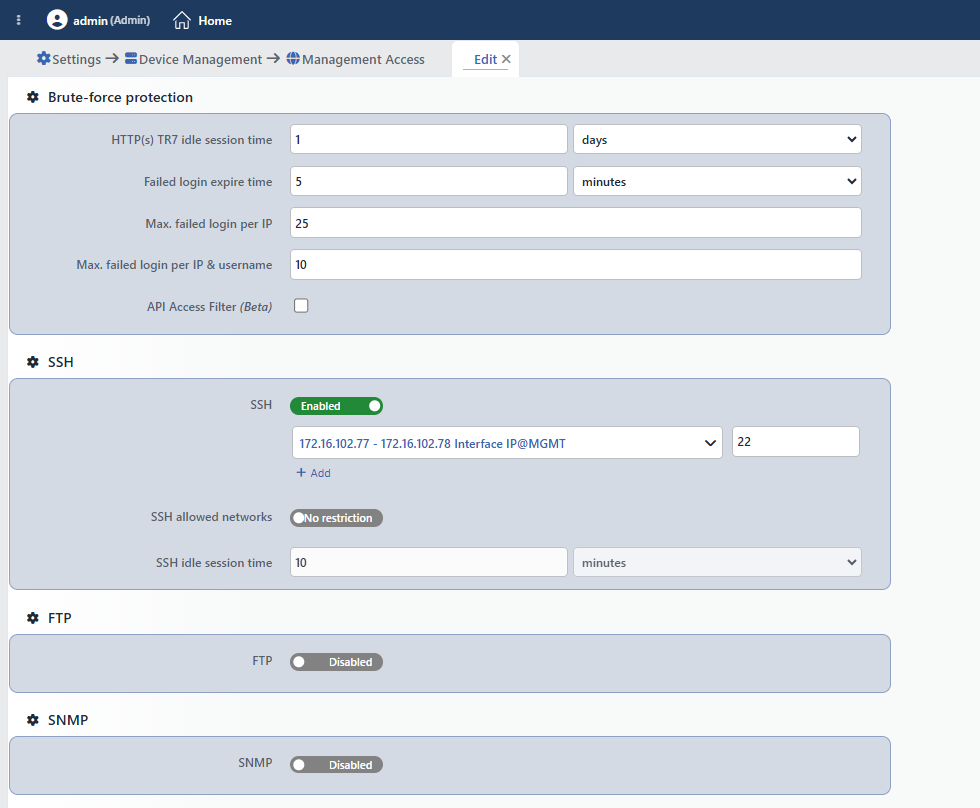Open the days unit dropdown for idle session
The image size is (980, 808).
click(x=718, y=139)
